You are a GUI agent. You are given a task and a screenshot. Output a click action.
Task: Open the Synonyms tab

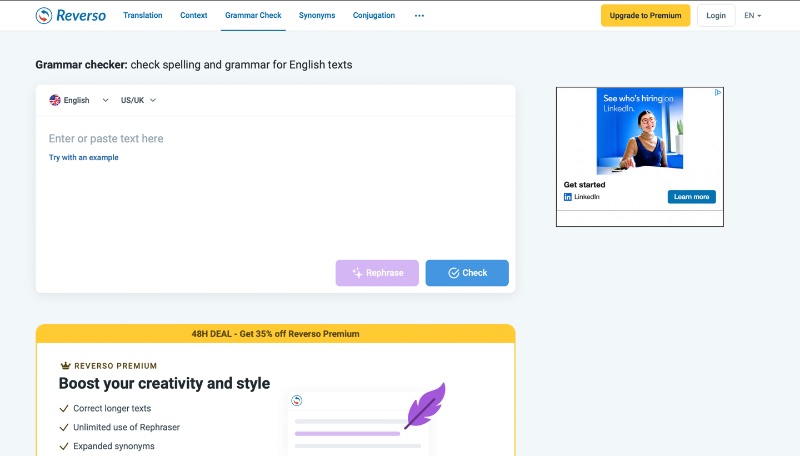click(317, 15)
